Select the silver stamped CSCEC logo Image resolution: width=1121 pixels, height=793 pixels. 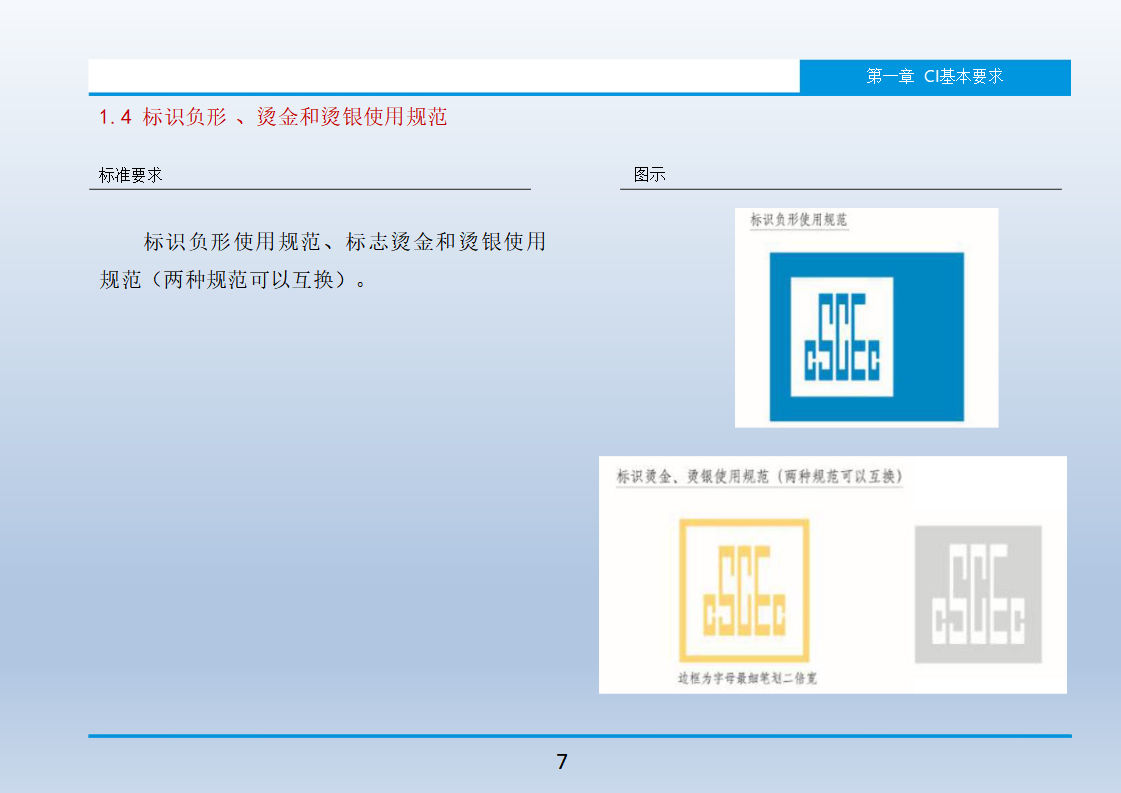(x=978, y=594)
